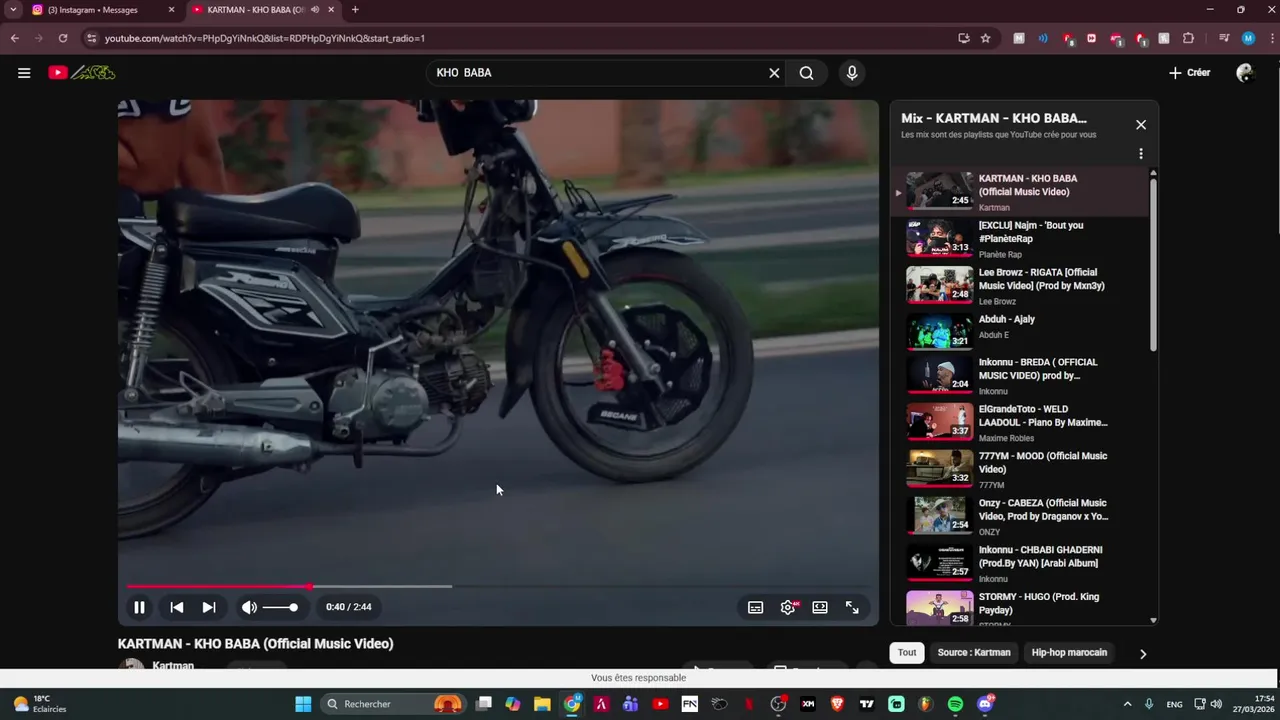
Task: Open a new browser tab
Action: point(355,10)
